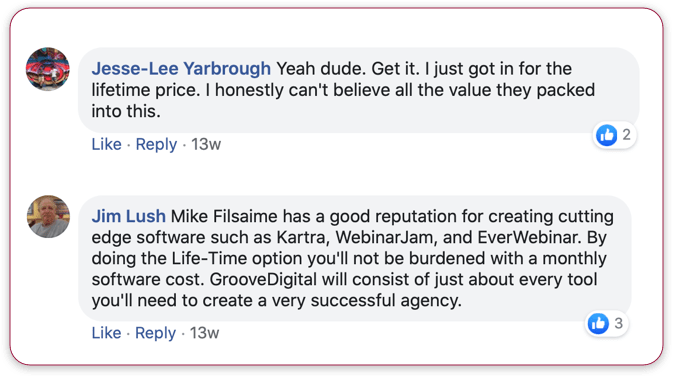Image resolution: width=673 pixels, height=377 pixels.
Task: Click the 13w timestamp under Jesse-Lee's comment
Action: [x=206, y=144]
